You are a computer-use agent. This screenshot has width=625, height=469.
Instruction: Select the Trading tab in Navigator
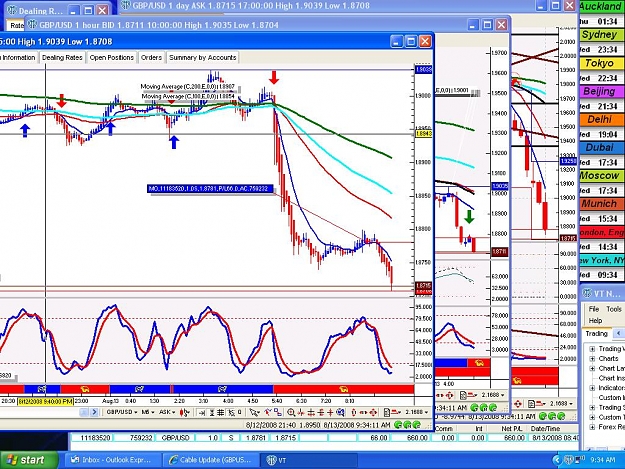click(x=596, y=334)
